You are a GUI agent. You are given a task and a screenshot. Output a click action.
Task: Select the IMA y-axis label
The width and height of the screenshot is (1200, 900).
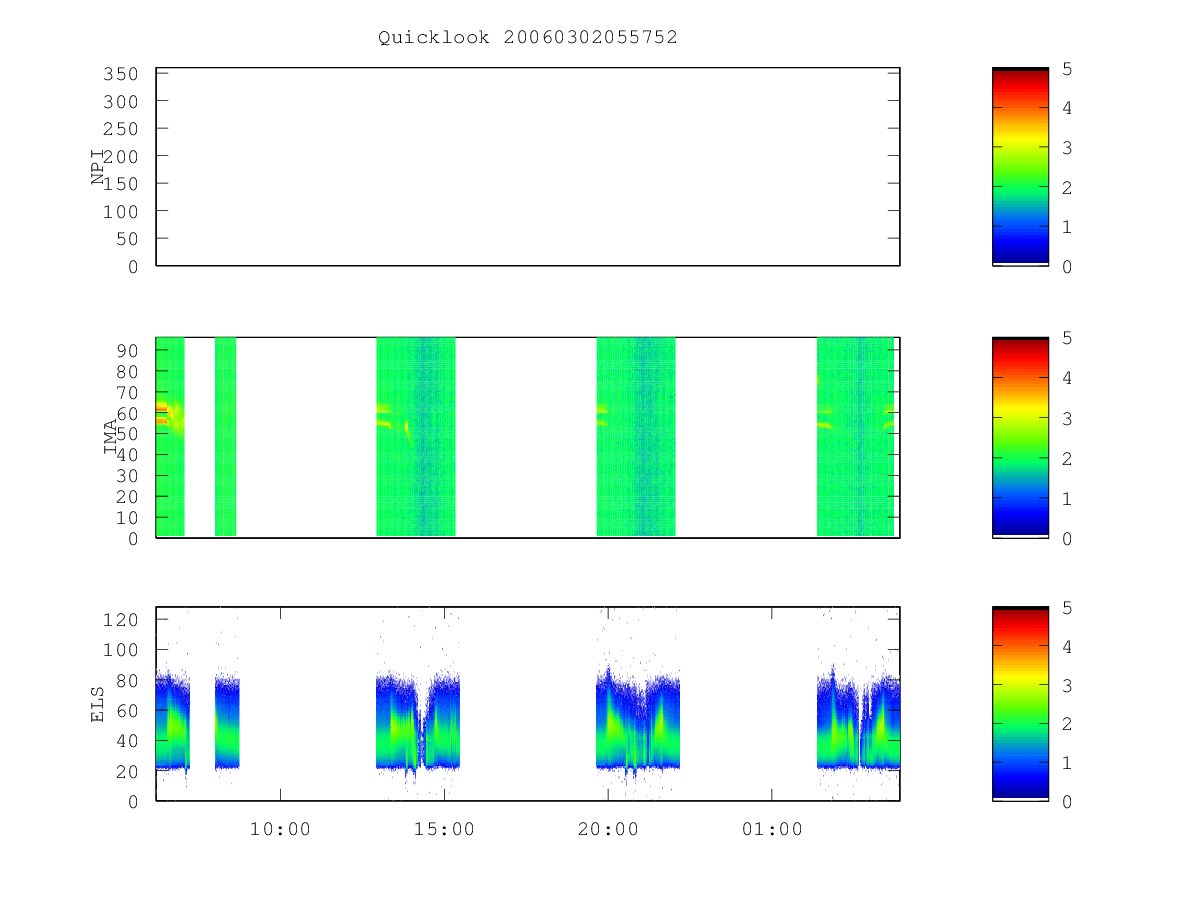tap(110, 437)
